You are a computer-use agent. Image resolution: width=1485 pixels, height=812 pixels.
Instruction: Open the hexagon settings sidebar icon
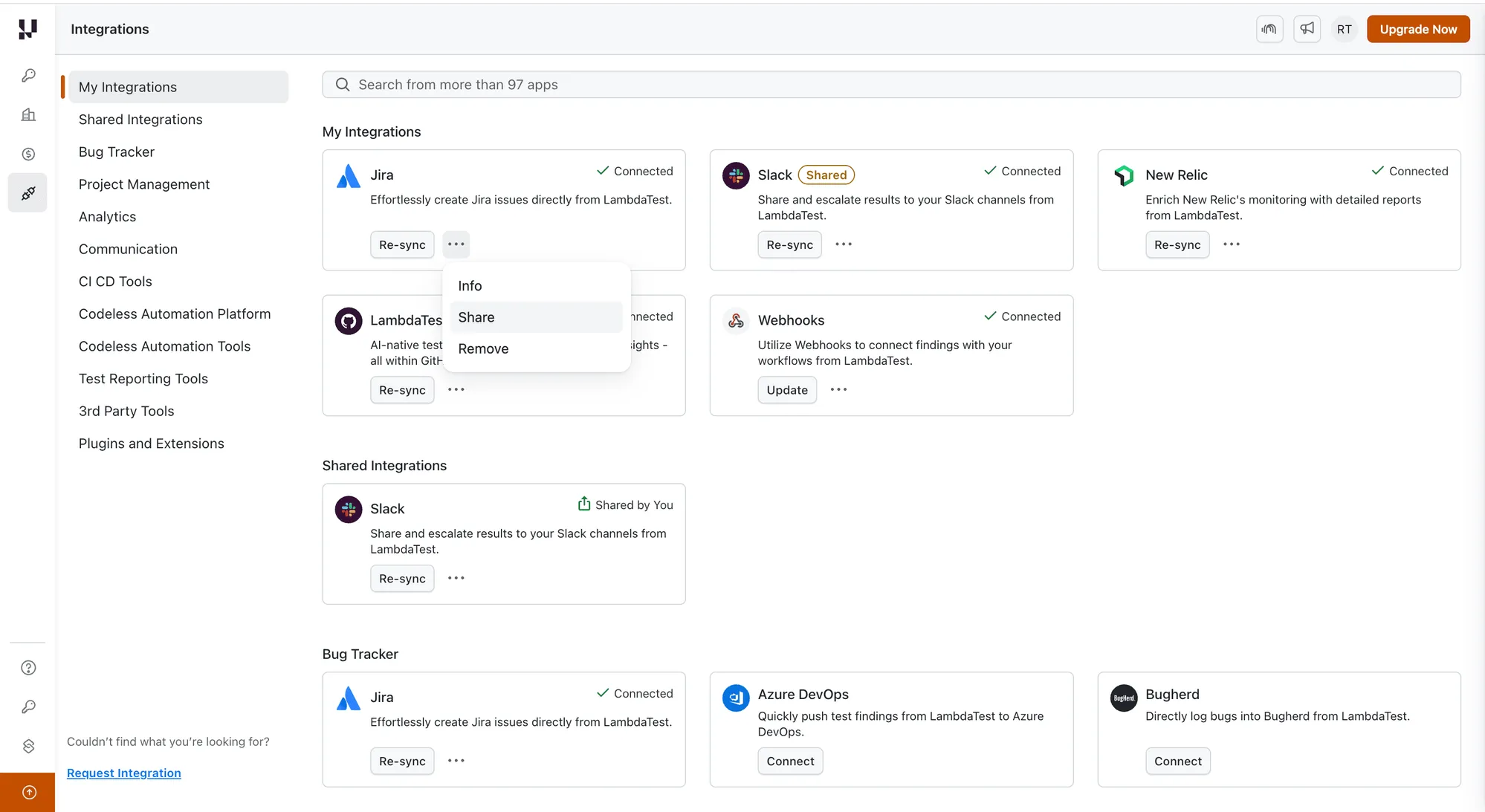tap(28, 746)
